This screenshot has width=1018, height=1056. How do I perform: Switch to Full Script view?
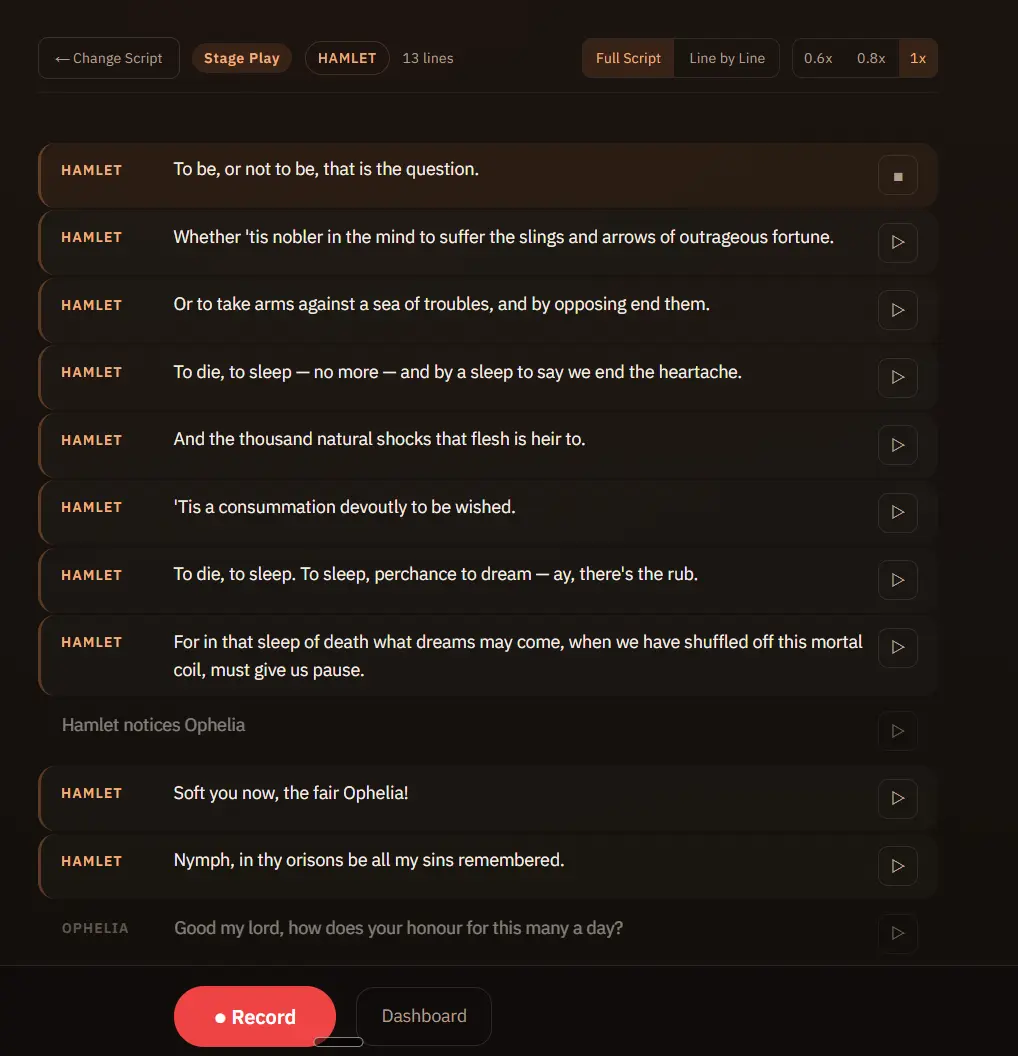coord(627,58)
